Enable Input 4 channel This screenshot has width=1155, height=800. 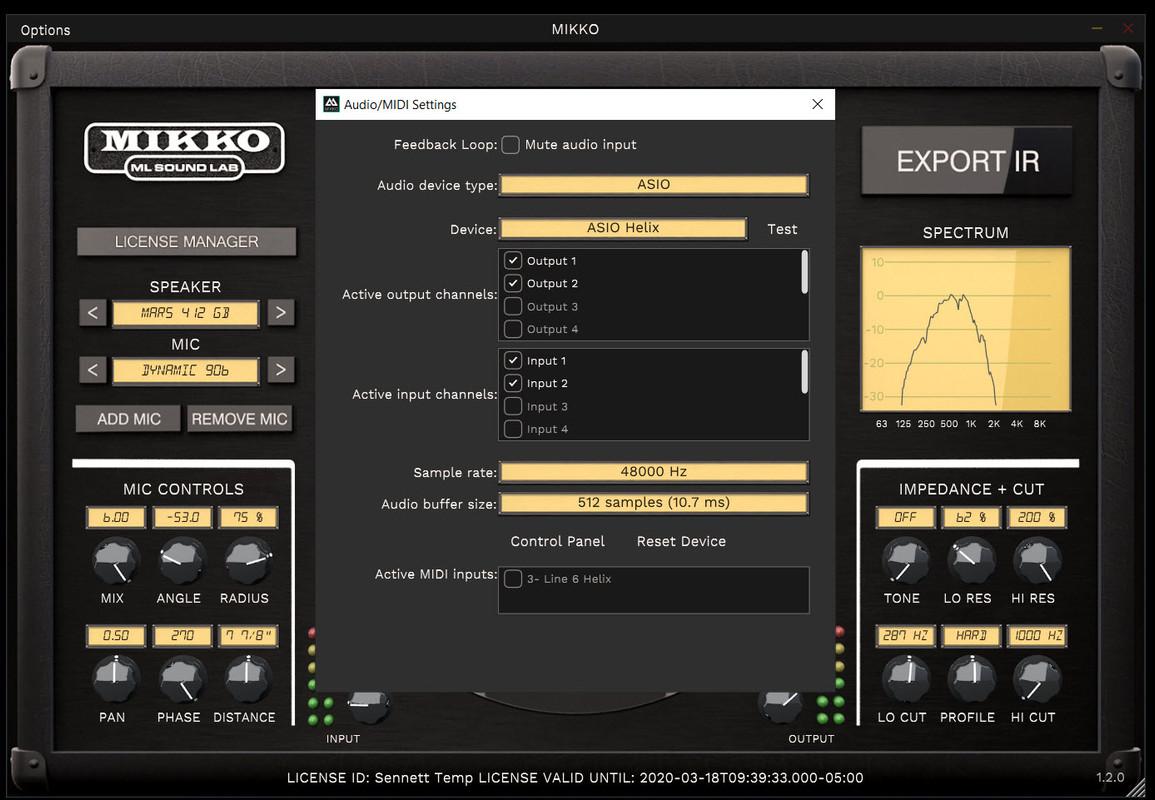(513, 429)
